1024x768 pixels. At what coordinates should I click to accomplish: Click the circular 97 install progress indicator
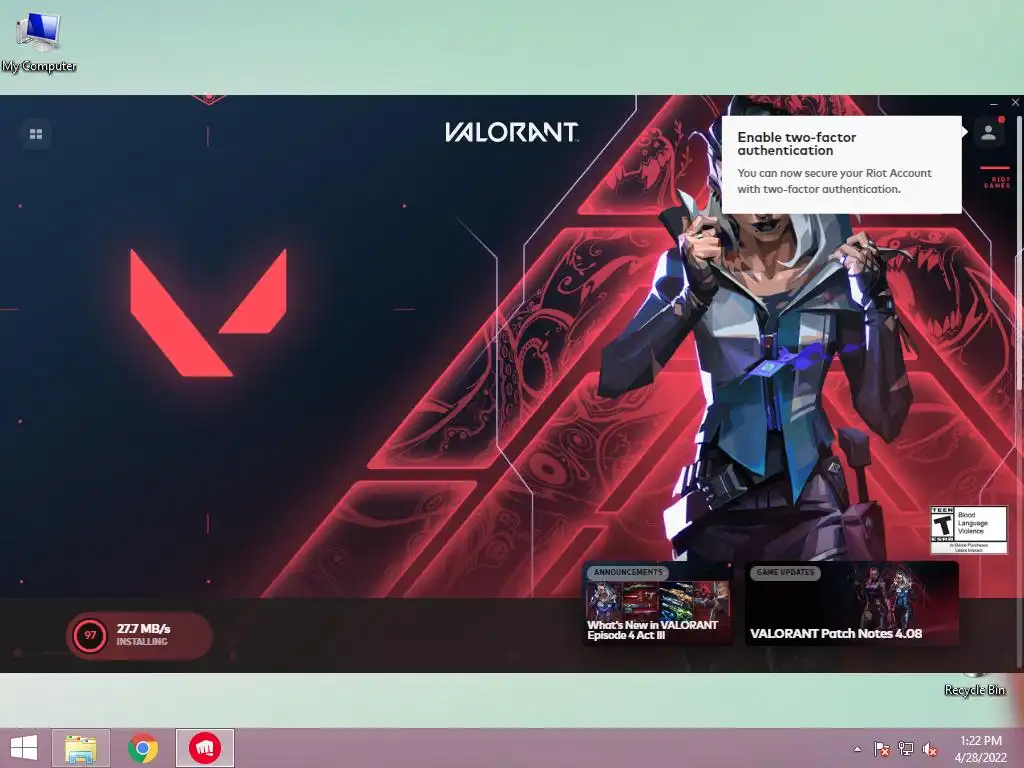pyautogui.click(x=89, y=635)
